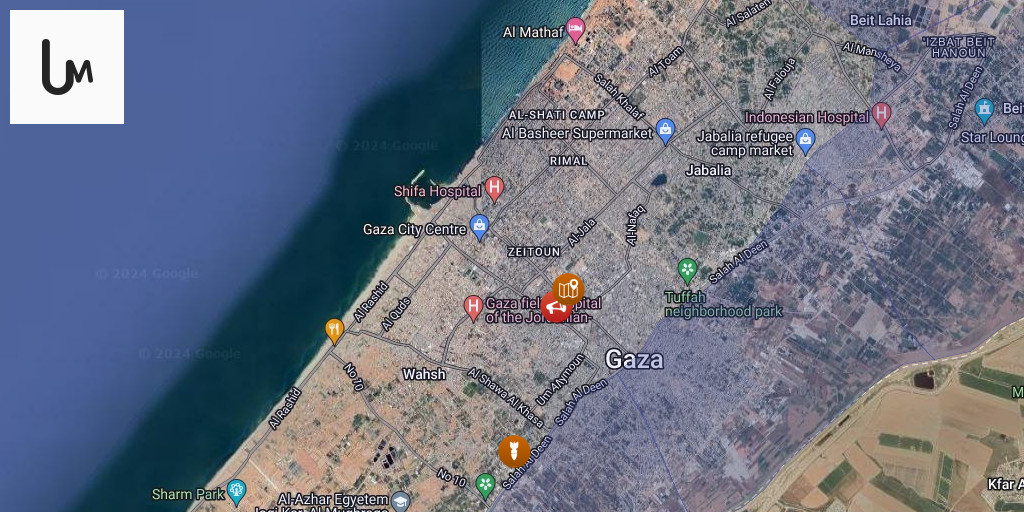The height and width of the screenshot is (512, 1024).
Task: Select the red artillery event marker
Action: 555,307
